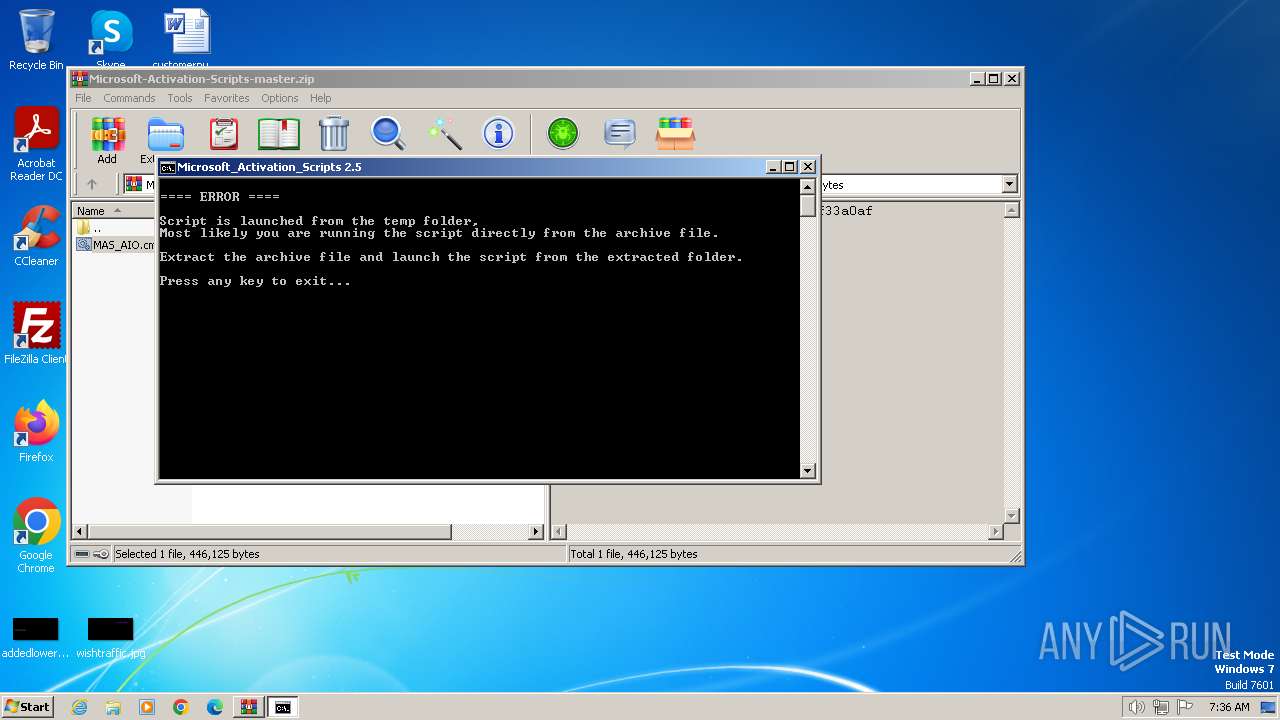Viewport: 1280px width, 720px height.
Task: Click the Add toolbar icon in WinRAR
Action: 107,134
